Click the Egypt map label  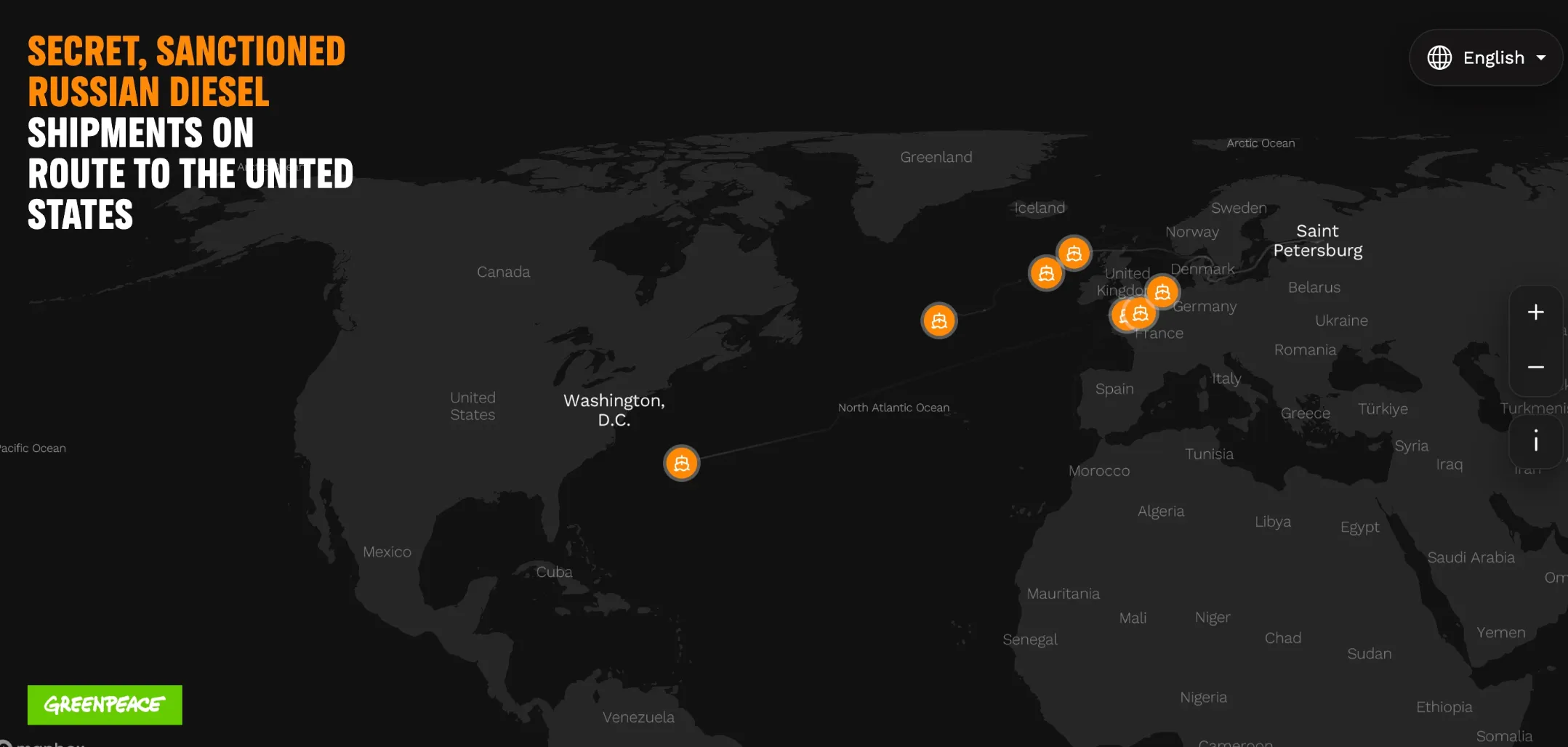1360,528
